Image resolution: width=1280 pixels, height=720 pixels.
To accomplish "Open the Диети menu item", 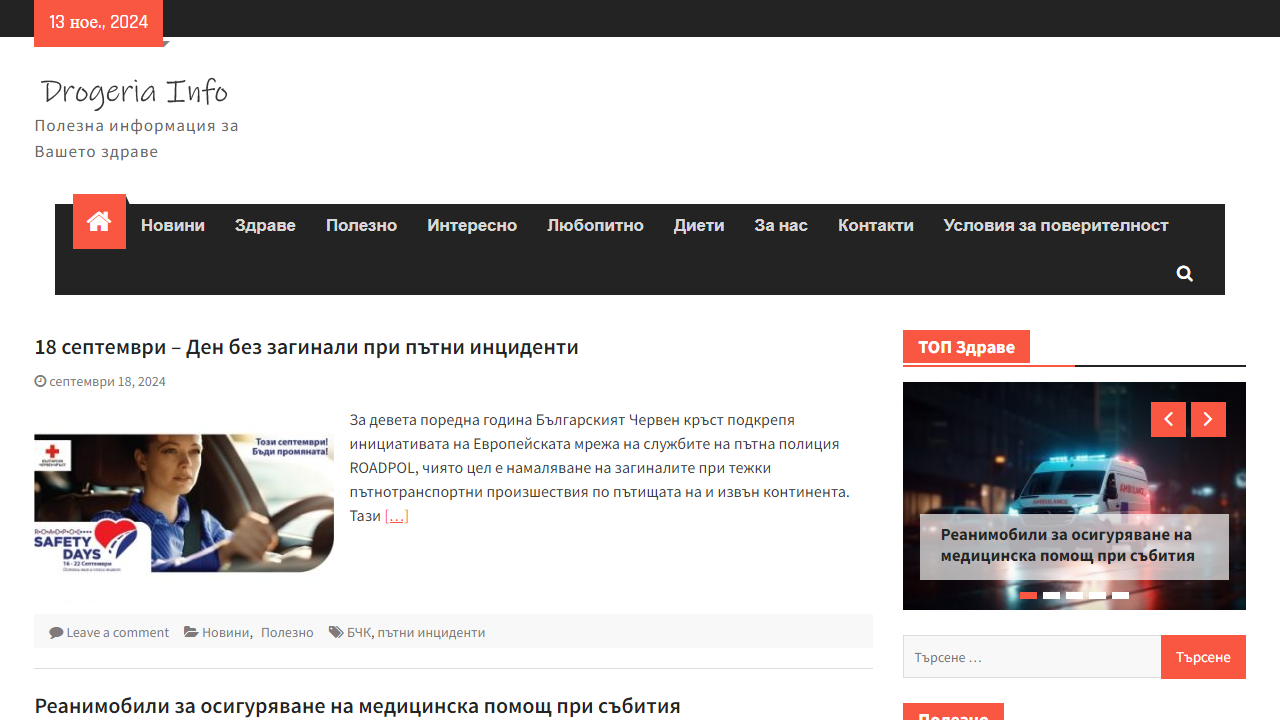I will pos(699,225).
